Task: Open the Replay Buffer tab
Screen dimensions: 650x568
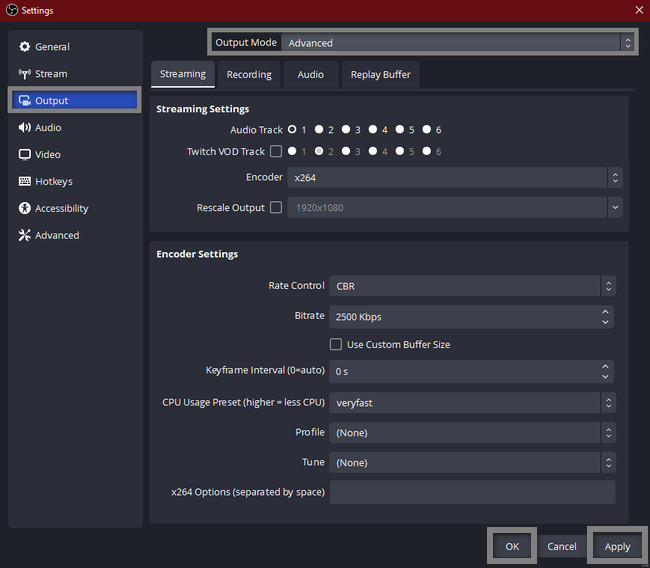Action: point(380,75)
